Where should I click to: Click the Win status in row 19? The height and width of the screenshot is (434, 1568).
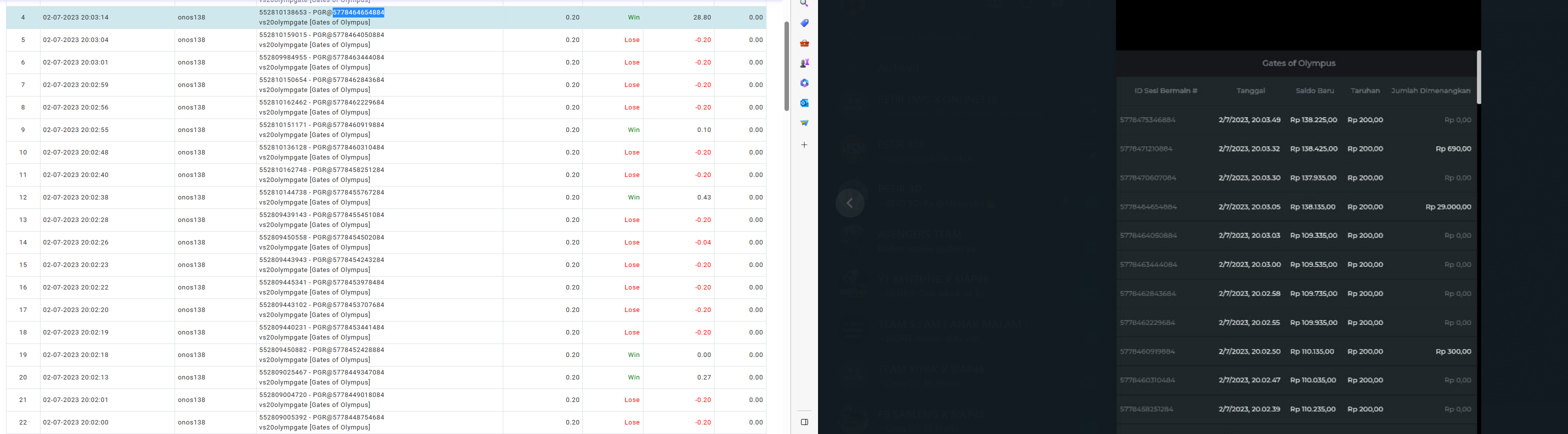click(x=633, y=355)
